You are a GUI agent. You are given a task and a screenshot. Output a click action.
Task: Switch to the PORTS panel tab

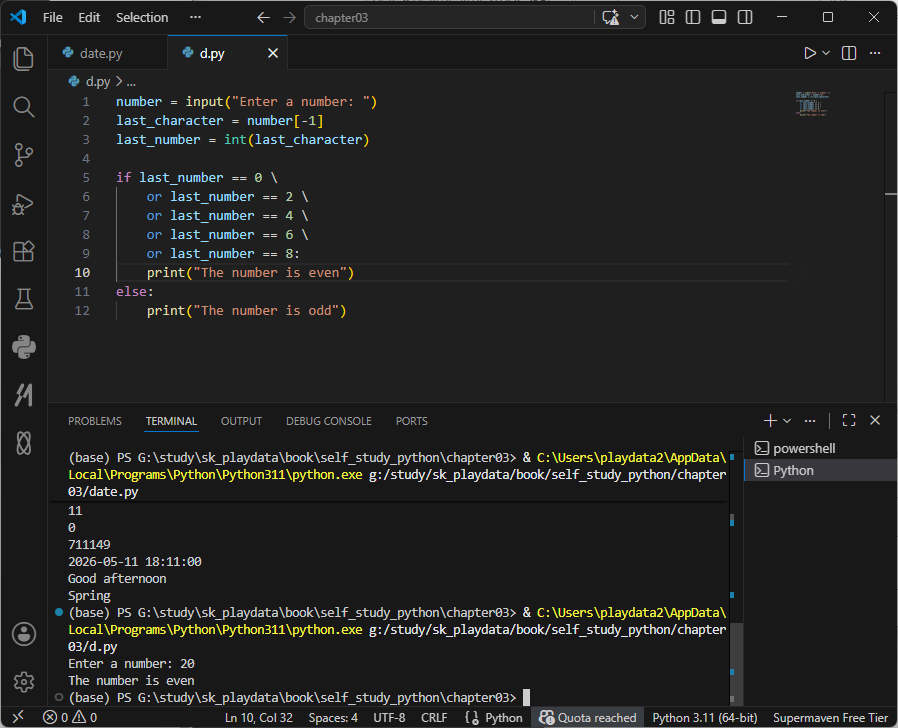411,421
